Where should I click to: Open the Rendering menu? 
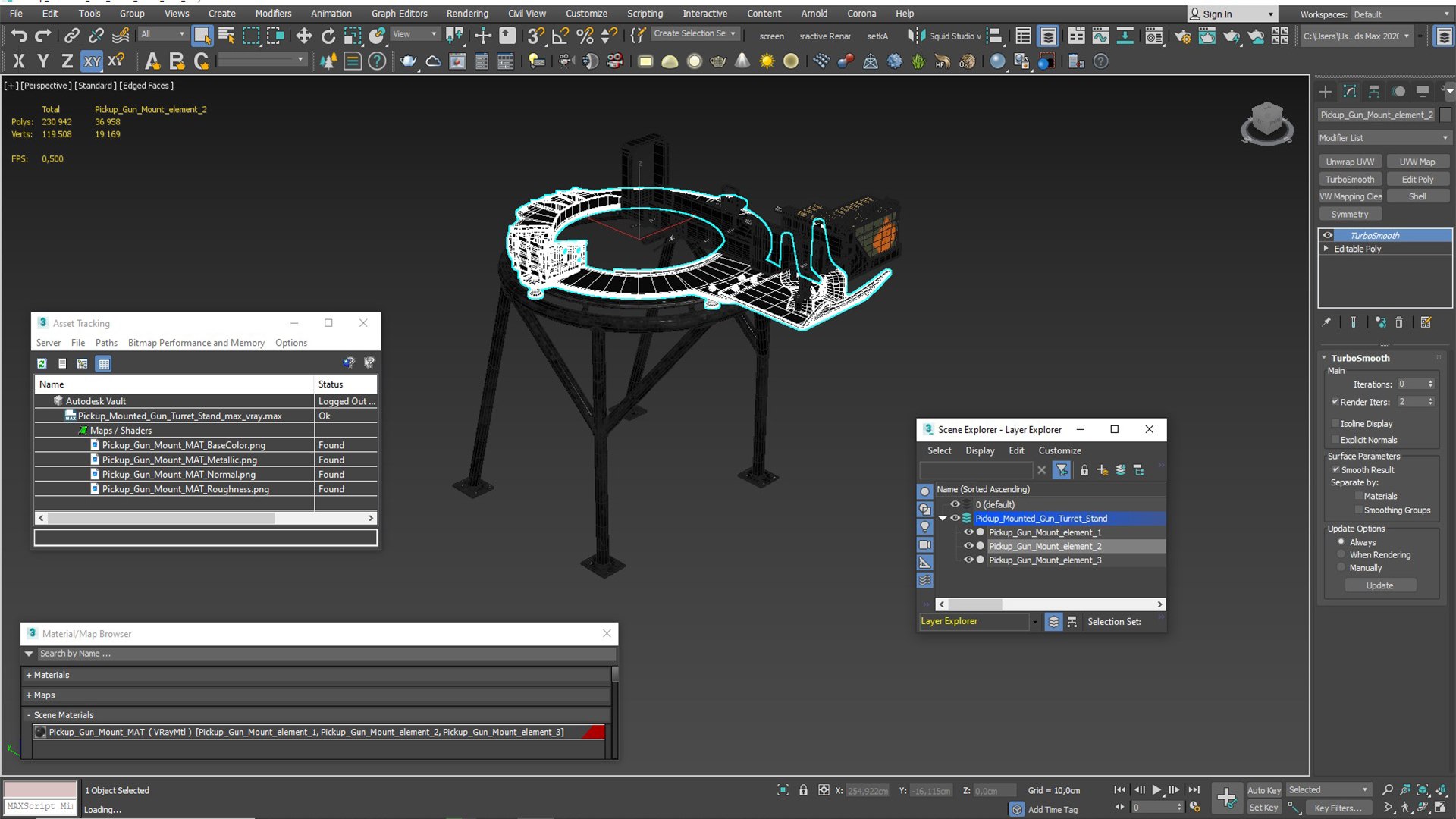pos(466,14)
